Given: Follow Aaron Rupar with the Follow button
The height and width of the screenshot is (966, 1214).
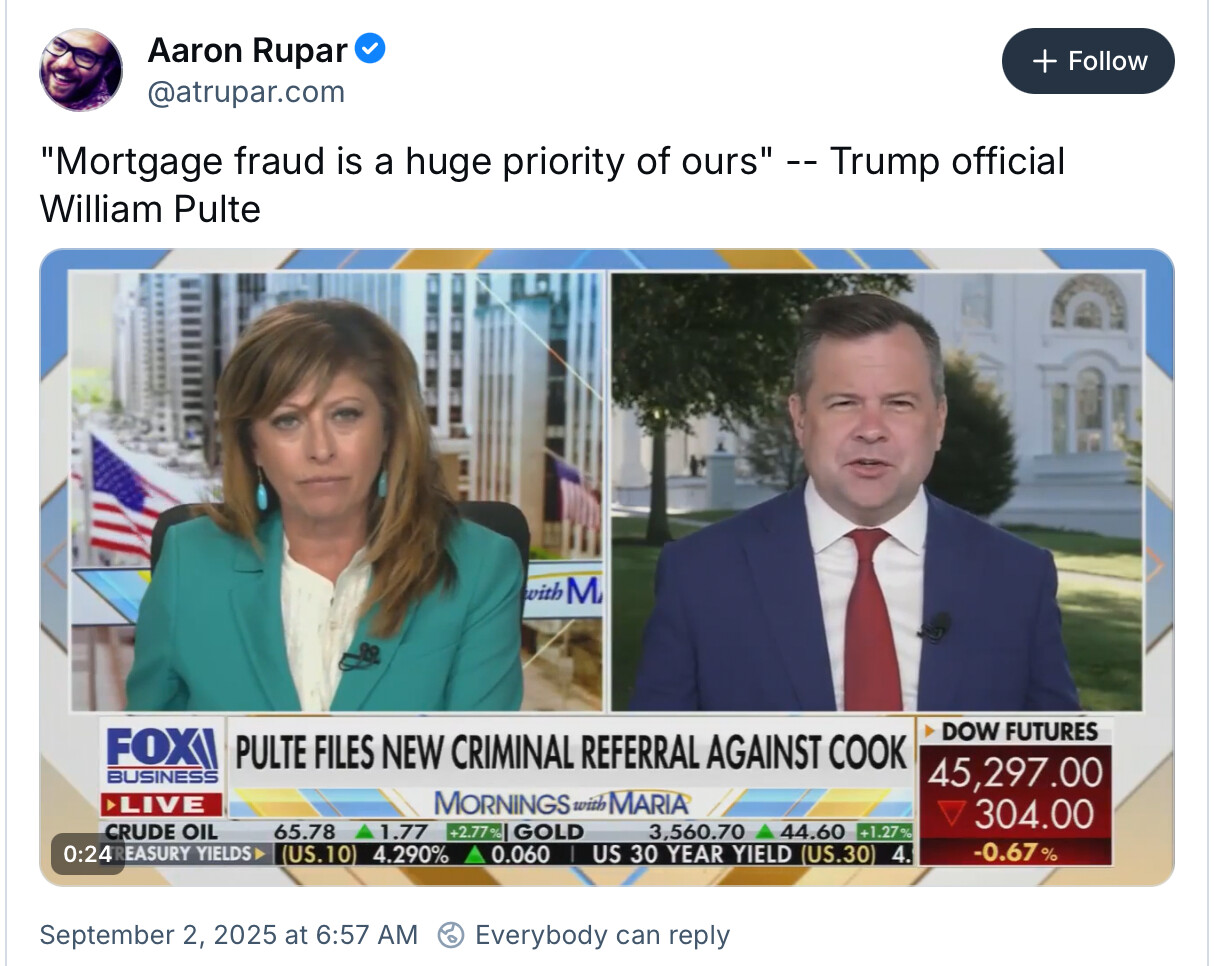Looking at the screenshot, I should point(1088,61).
